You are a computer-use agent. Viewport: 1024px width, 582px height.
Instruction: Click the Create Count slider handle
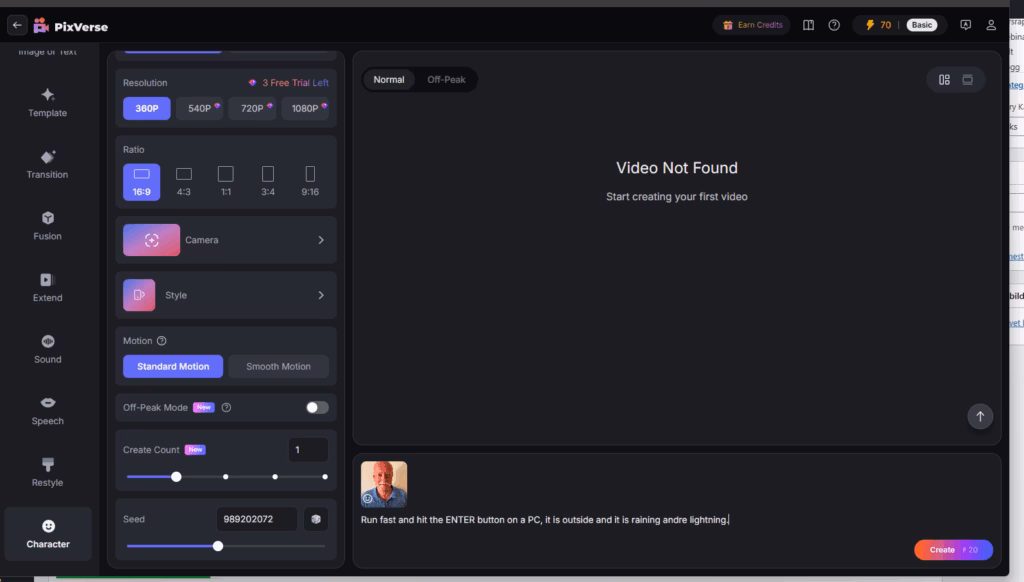177,477
